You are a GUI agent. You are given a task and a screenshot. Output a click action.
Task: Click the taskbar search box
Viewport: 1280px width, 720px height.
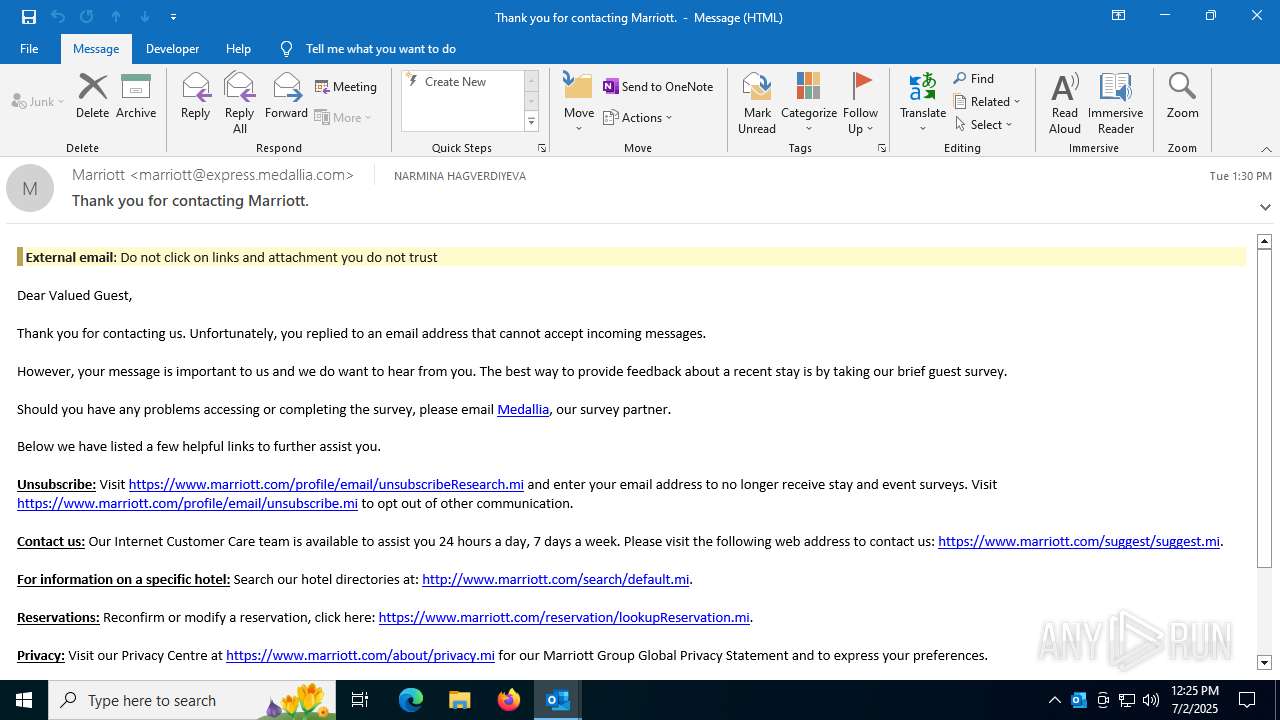pyautogui.click(x=192, y=700)
